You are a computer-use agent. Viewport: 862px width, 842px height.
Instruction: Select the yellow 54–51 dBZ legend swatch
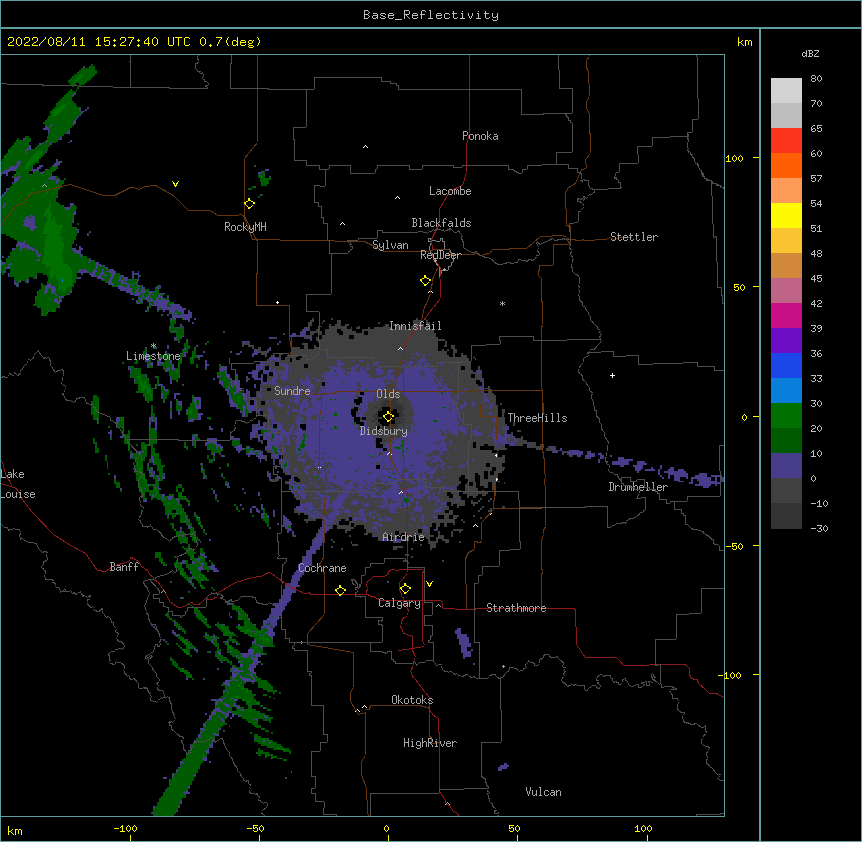coord(786,215)
